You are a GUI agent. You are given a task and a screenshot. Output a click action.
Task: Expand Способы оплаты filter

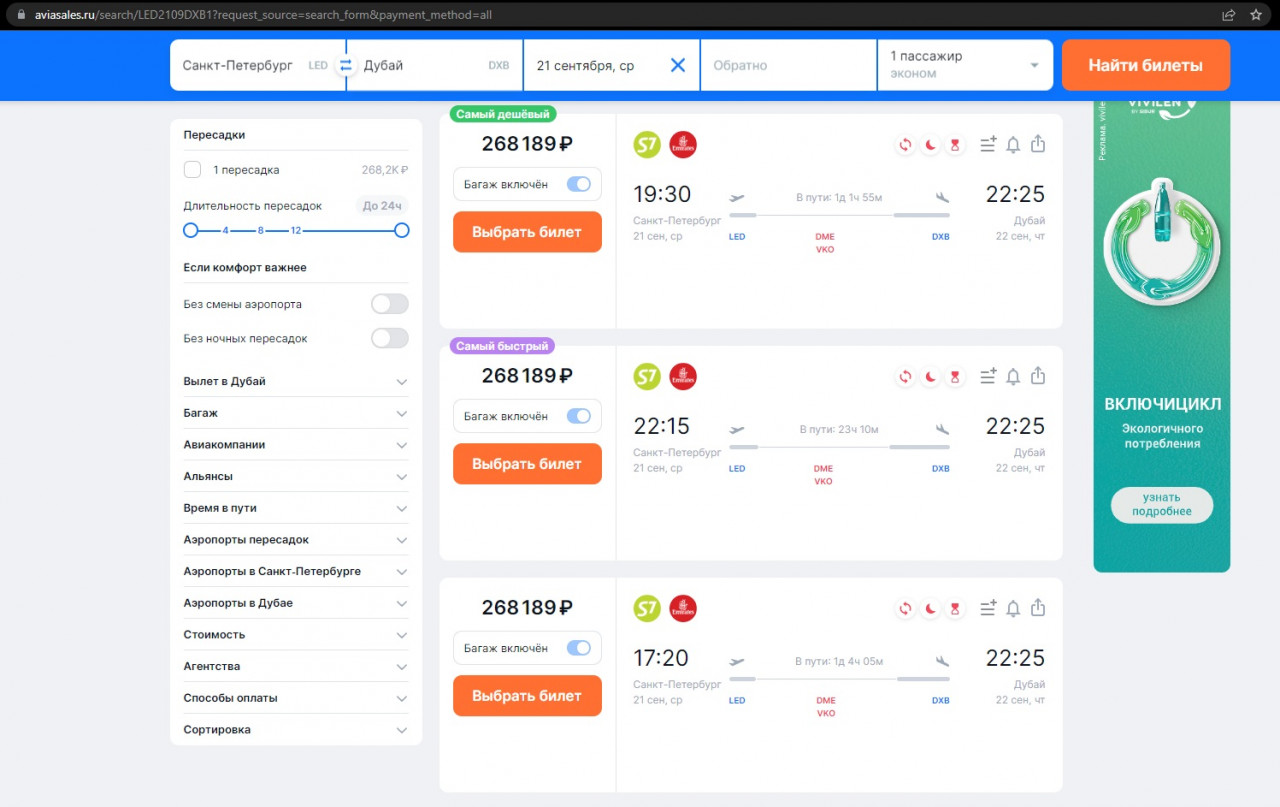tap(296, 698)
